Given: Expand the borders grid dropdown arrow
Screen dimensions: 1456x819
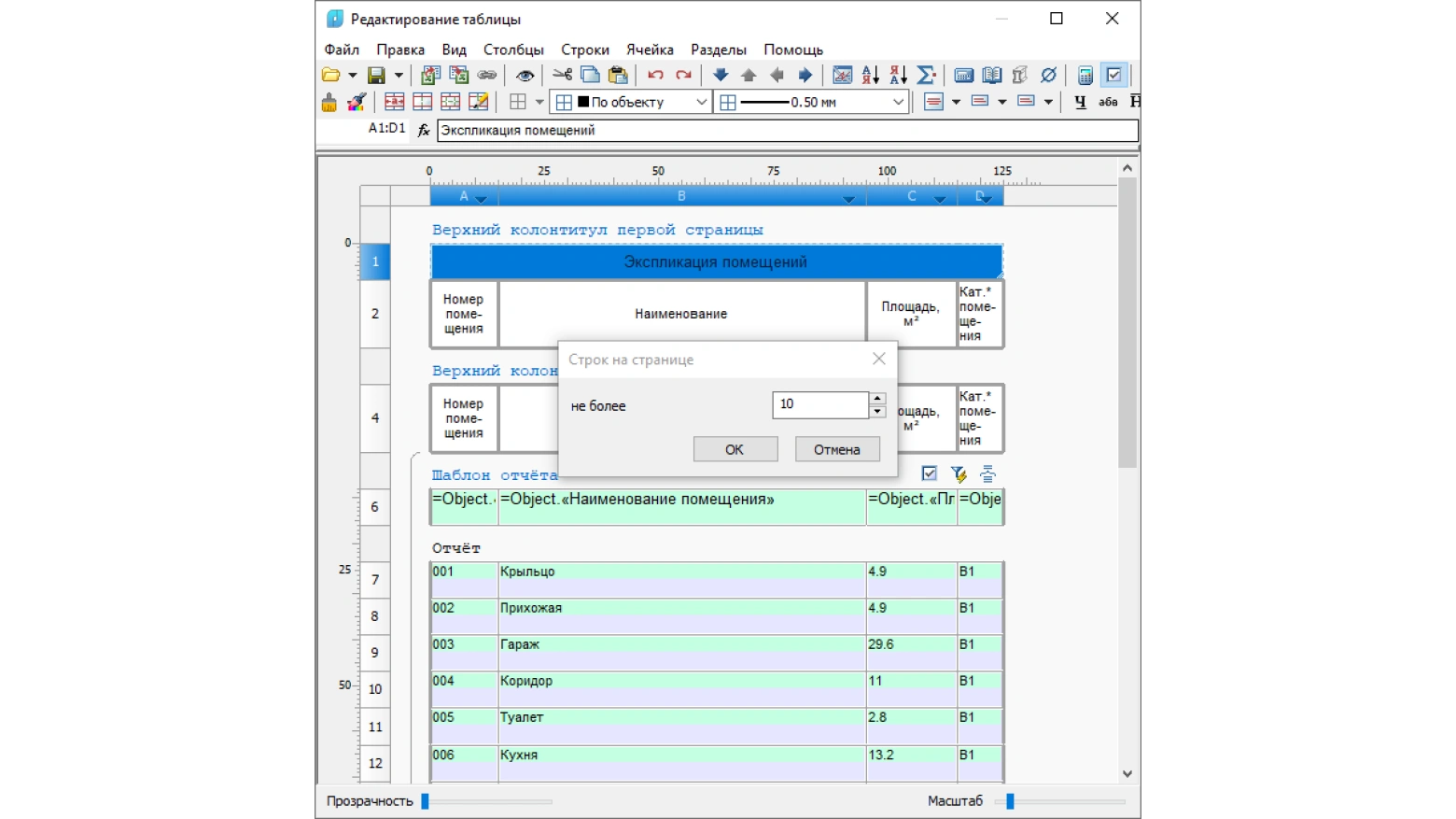Looking at the screenshot, I should pyautogui.click(x=539, y=102).
